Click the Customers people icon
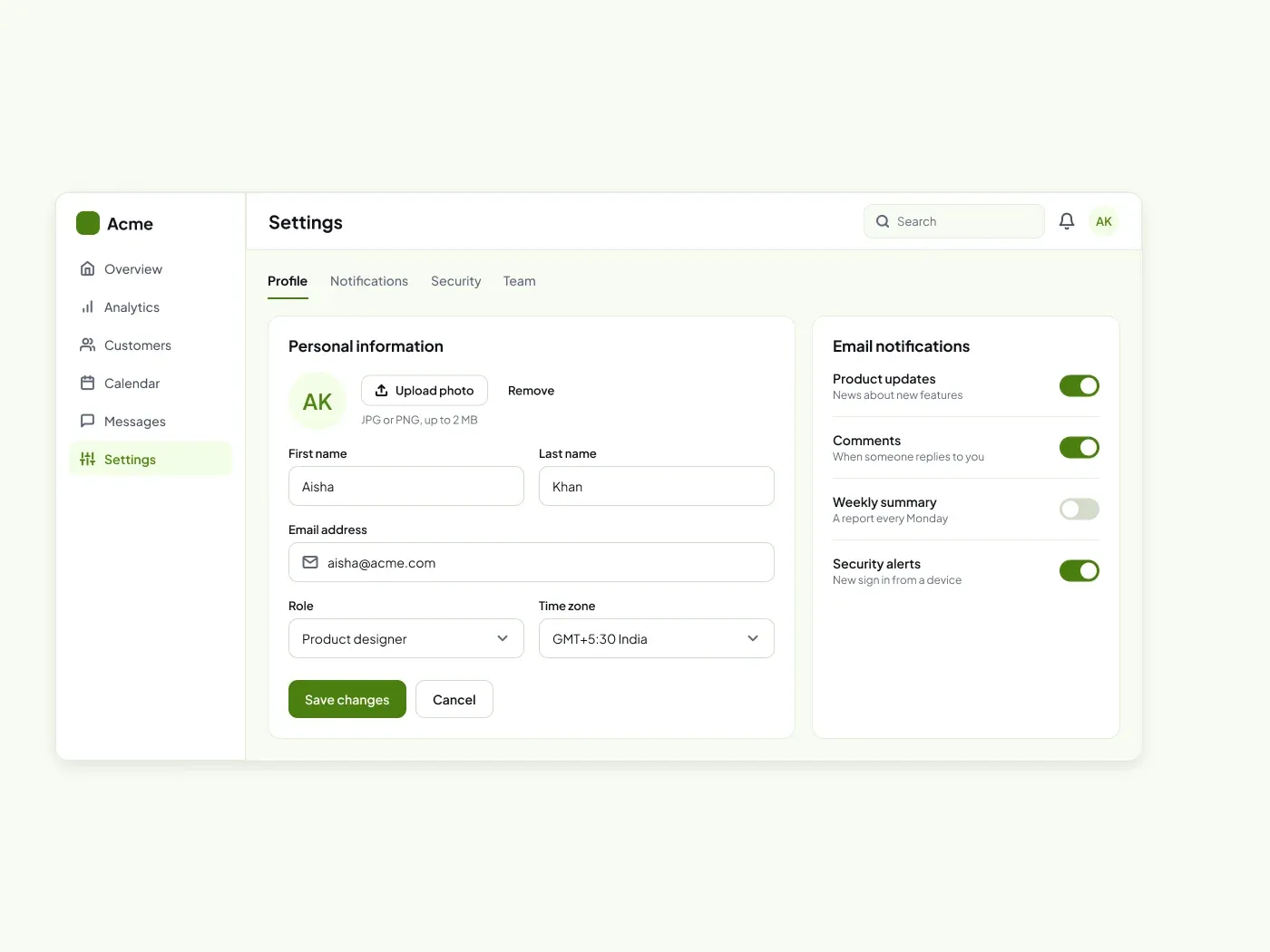 [88, 345]
